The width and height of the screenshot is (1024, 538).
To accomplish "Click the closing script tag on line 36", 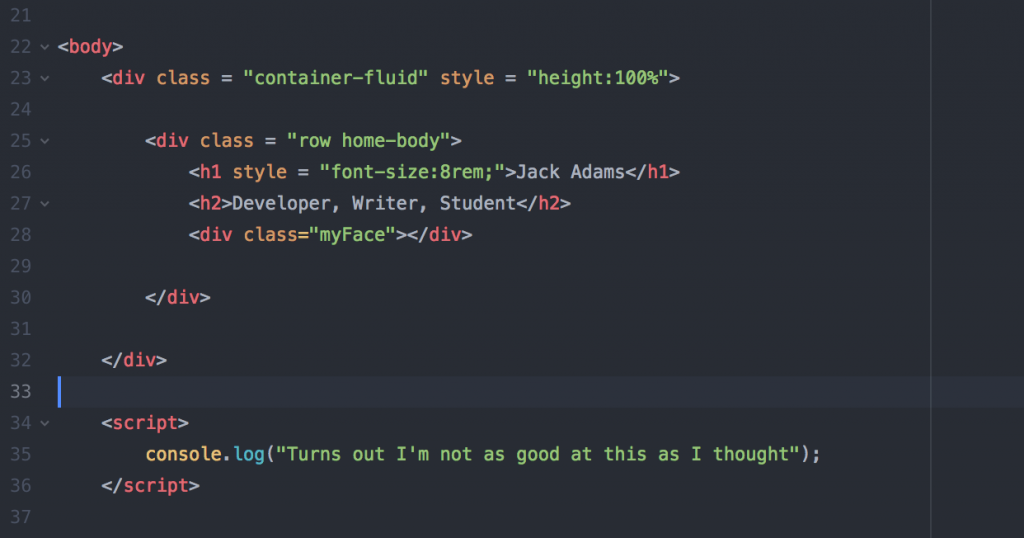I will 150,485.
